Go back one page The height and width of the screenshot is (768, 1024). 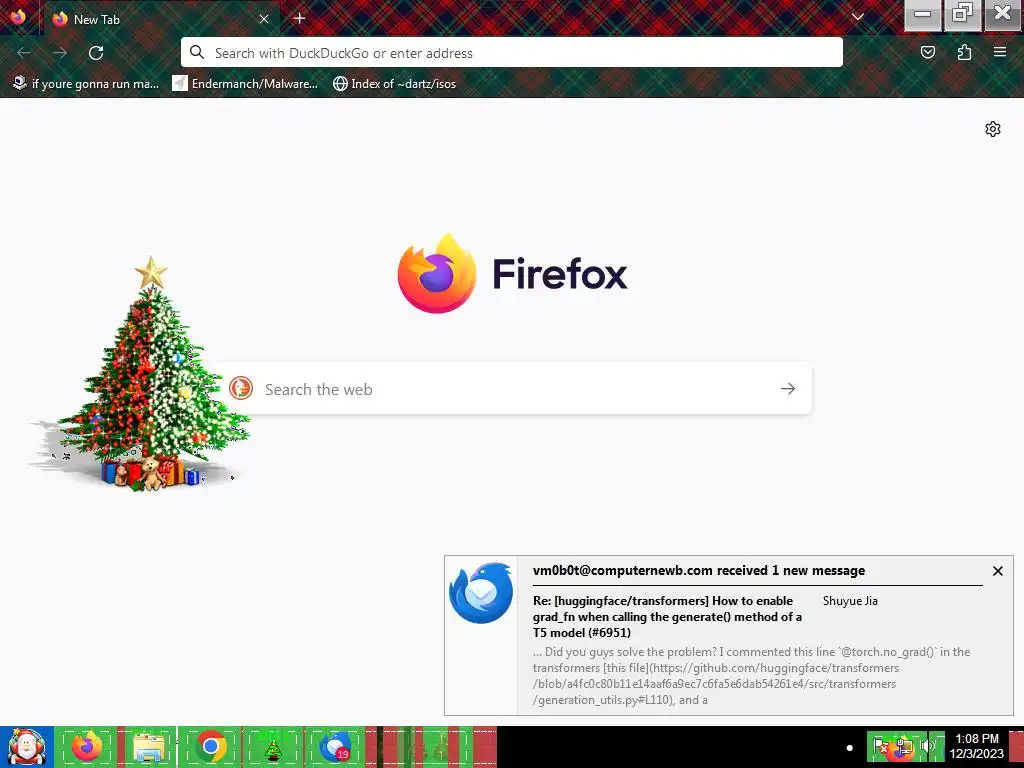(x=24, y=53)
